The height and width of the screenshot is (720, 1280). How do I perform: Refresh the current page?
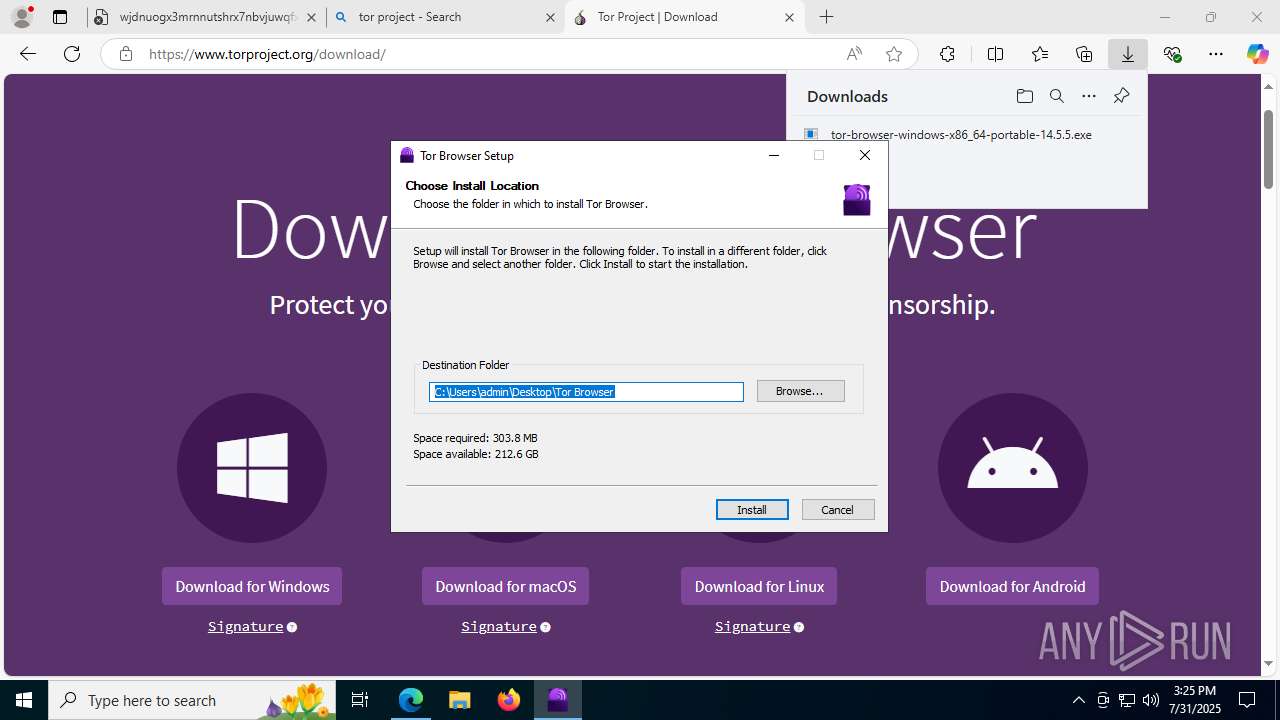click(72, 54)
